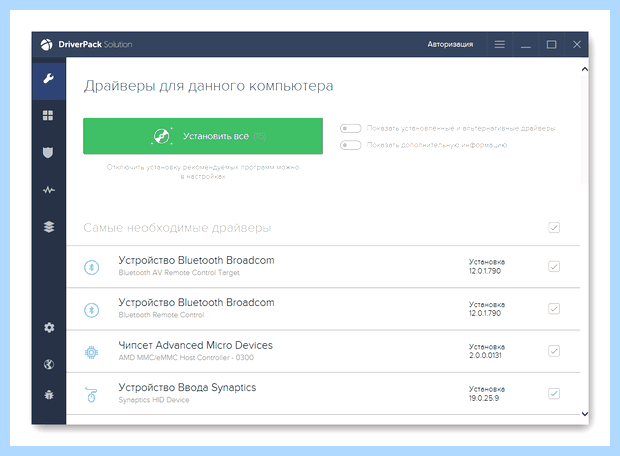Toggle checkbox for Самые необходимые драйверы header

point(554,228)
